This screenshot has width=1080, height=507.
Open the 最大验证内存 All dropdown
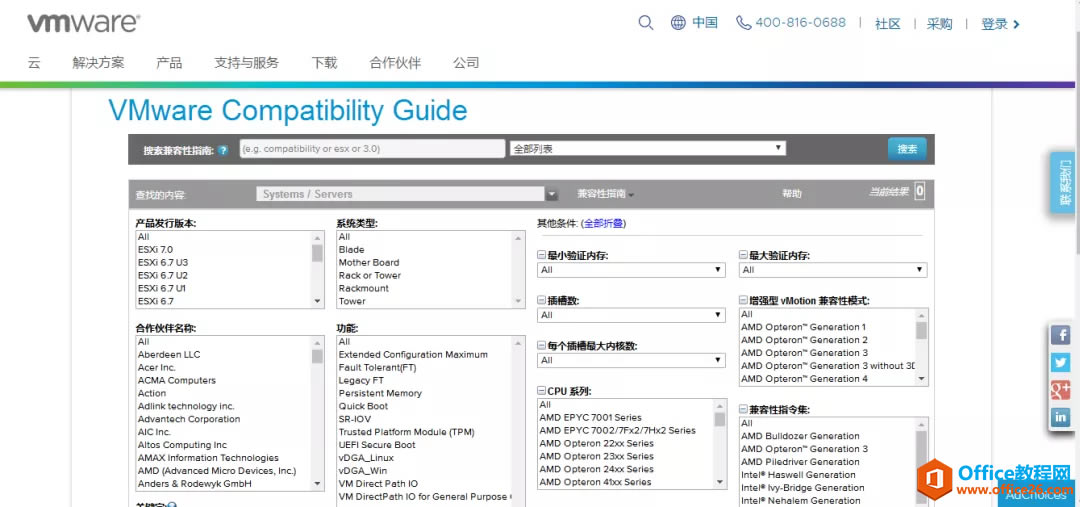(x=833, y=270)
